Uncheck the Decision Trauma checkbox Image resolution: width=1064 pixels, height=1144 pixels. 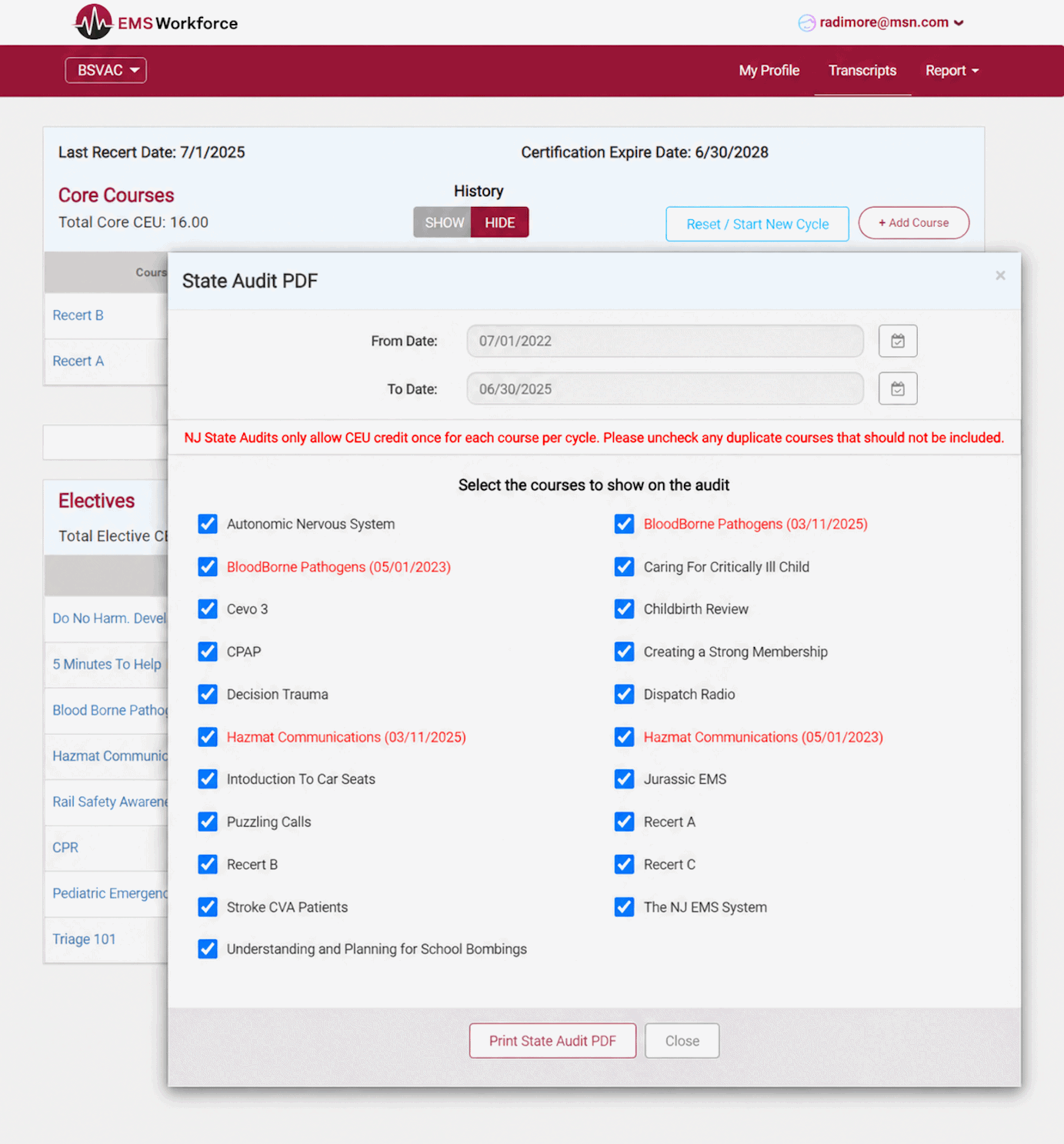(208, 695)
